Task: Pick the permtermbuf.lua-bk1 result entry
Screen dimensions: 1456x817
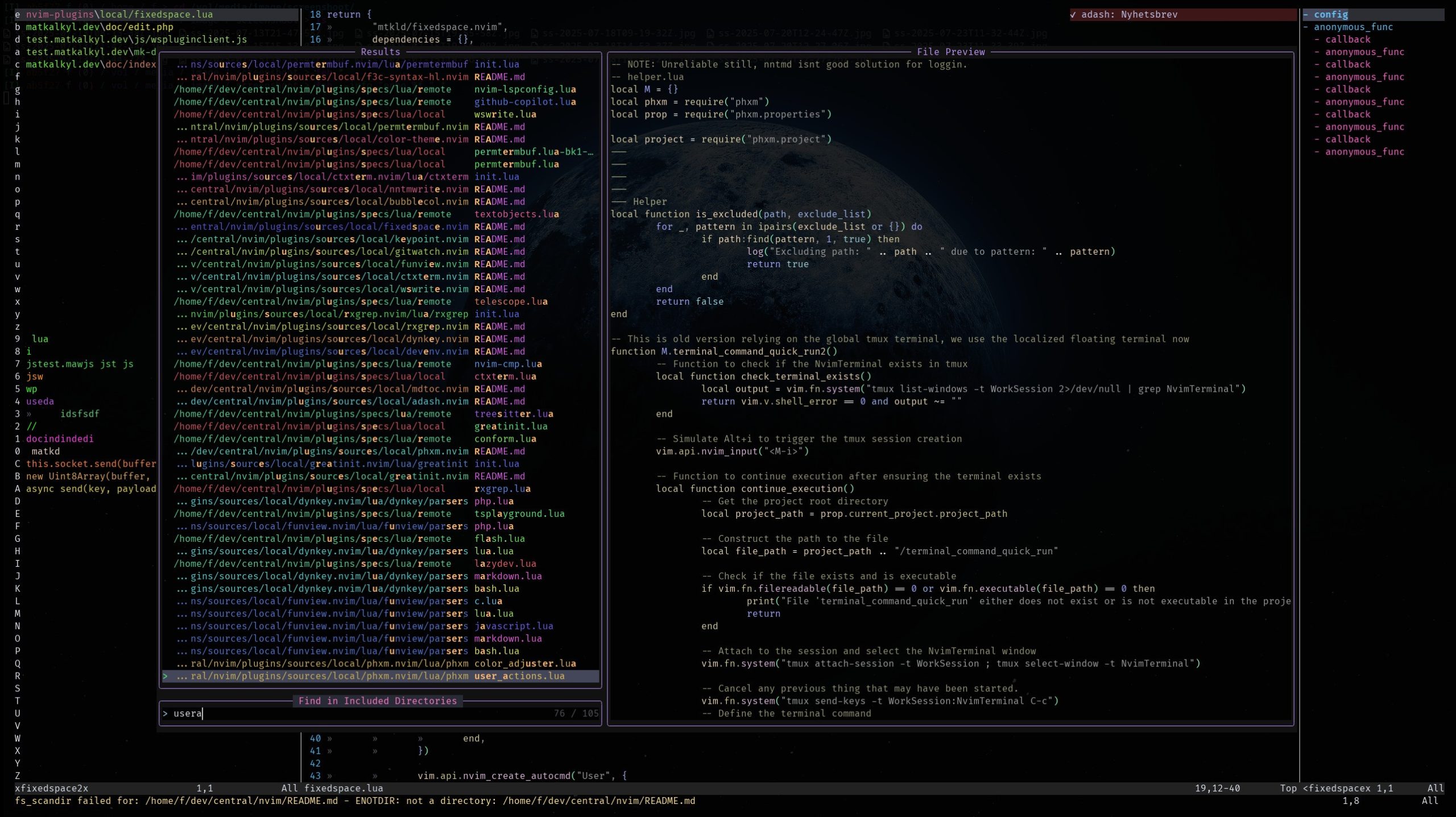Action: tap(380, 152)
